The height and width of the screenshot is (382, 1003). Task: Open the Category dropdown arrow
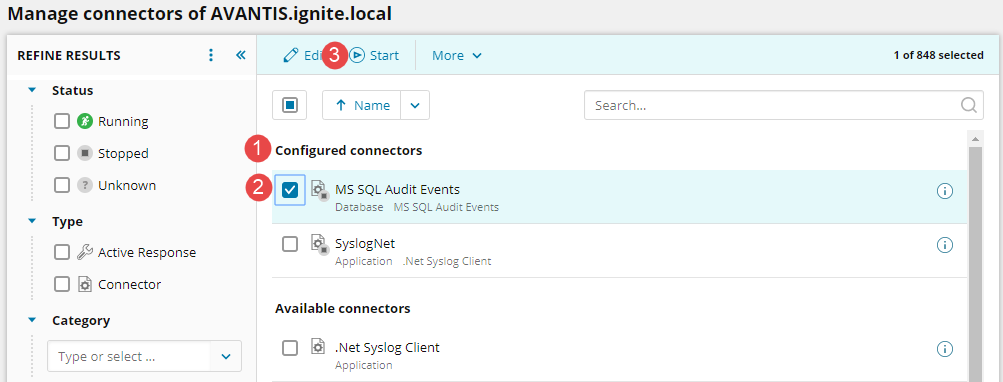coord(226,356)
